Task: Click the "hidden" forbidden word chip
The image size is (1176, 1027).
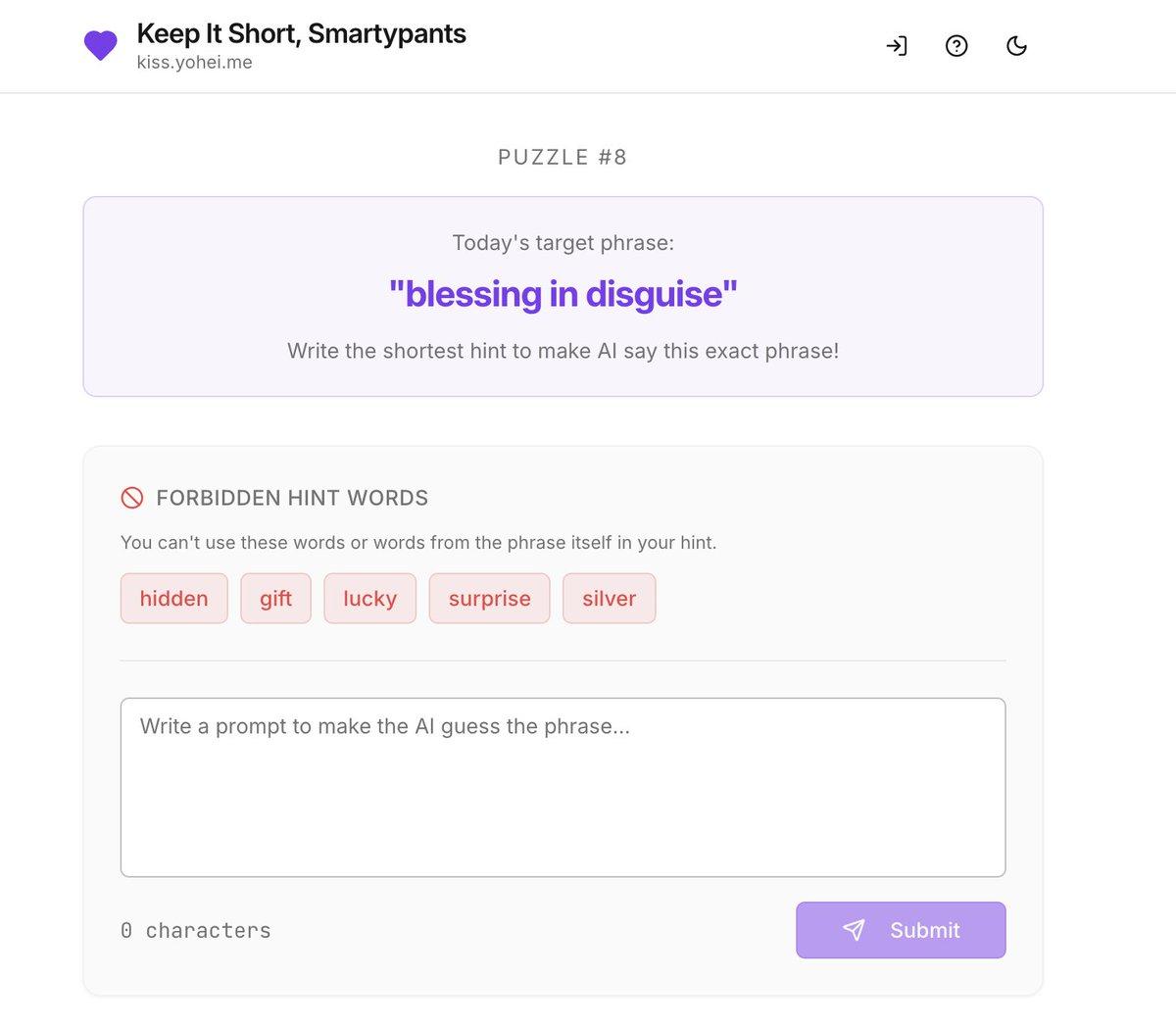Action: pyautogui.click(x=174, y=599)
